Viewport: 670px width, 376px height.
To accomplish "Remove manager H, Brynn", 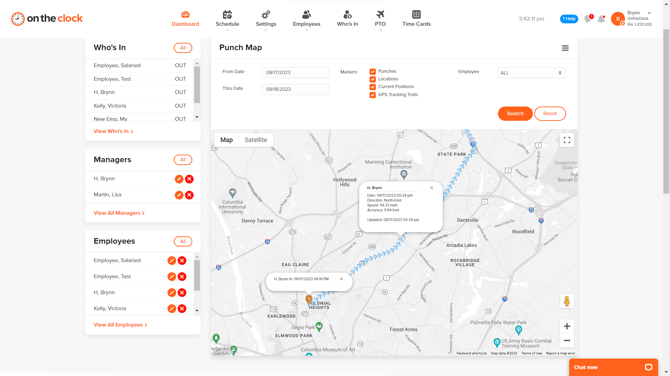I will click(189, 179).
